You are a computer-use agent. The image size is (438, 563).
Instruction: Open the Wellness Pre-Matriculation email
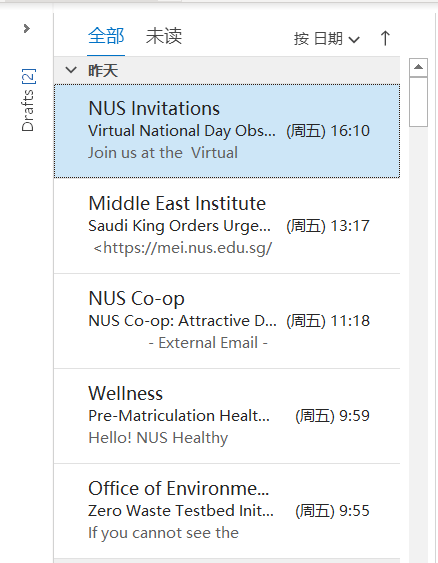pos(227,416)
